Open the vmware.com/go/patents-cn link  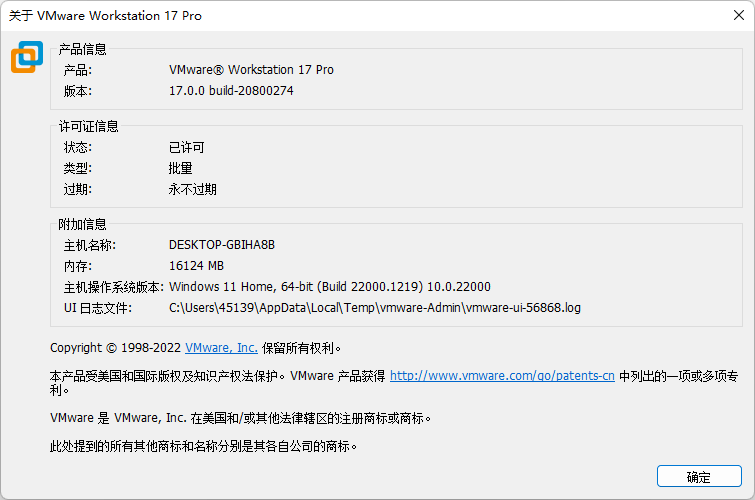click(502, 376)
